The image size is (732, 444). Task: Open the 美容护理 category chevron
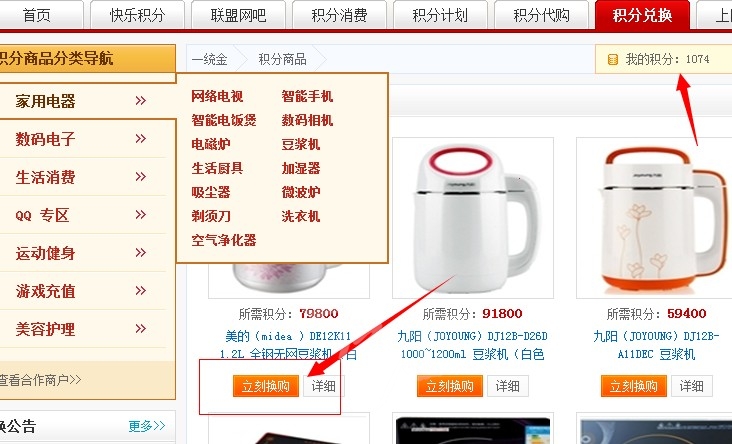pyautogui.click(x=141, y=328)
